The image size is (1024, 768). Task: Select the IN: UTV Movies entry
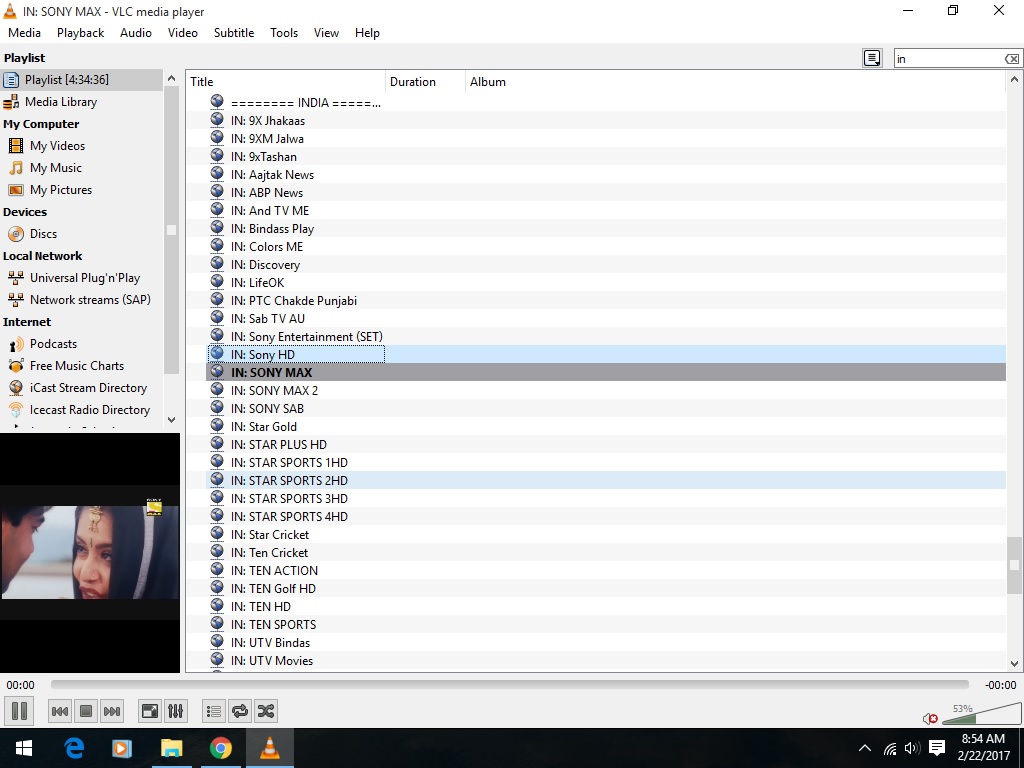[x=606, y=661]
